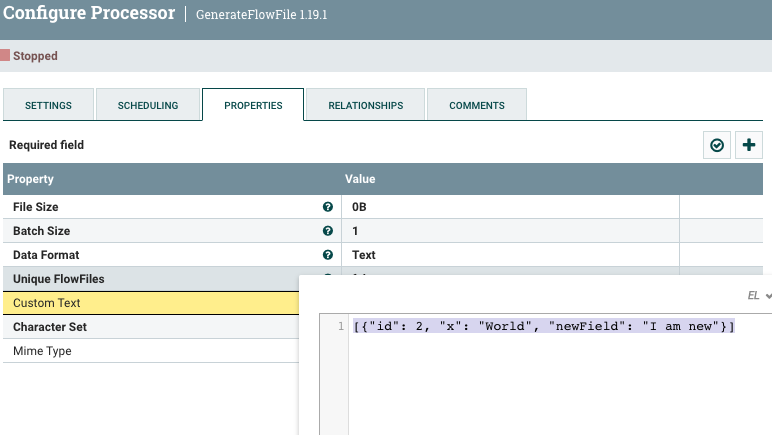
Task: Select the Mime Type property row
Action: coord(151,351)
